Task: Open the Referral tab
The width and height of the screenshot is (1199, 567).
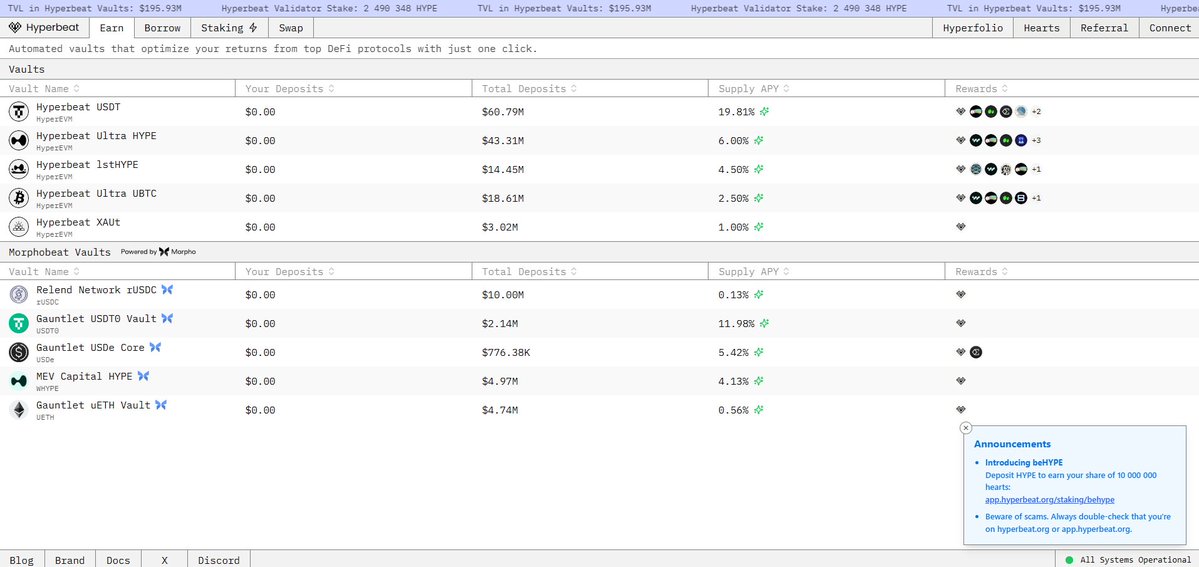Action: click(1104, 28)
